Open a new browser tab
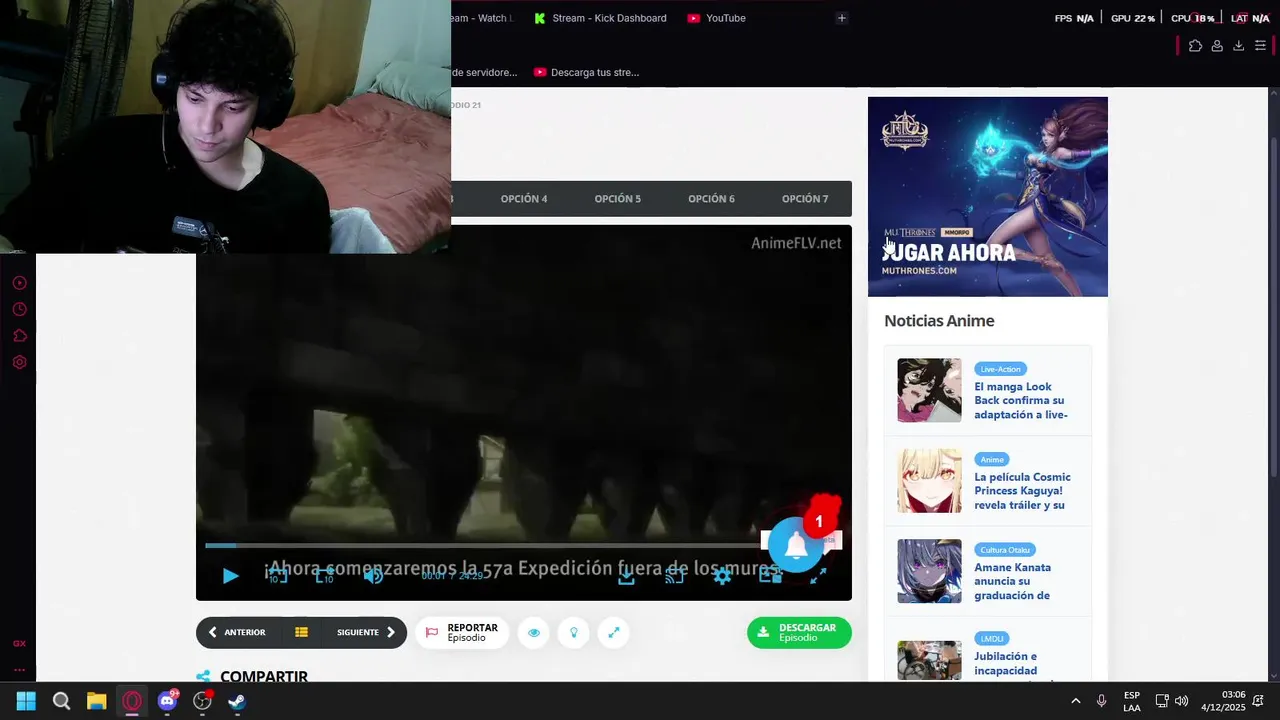 point(841,18)
